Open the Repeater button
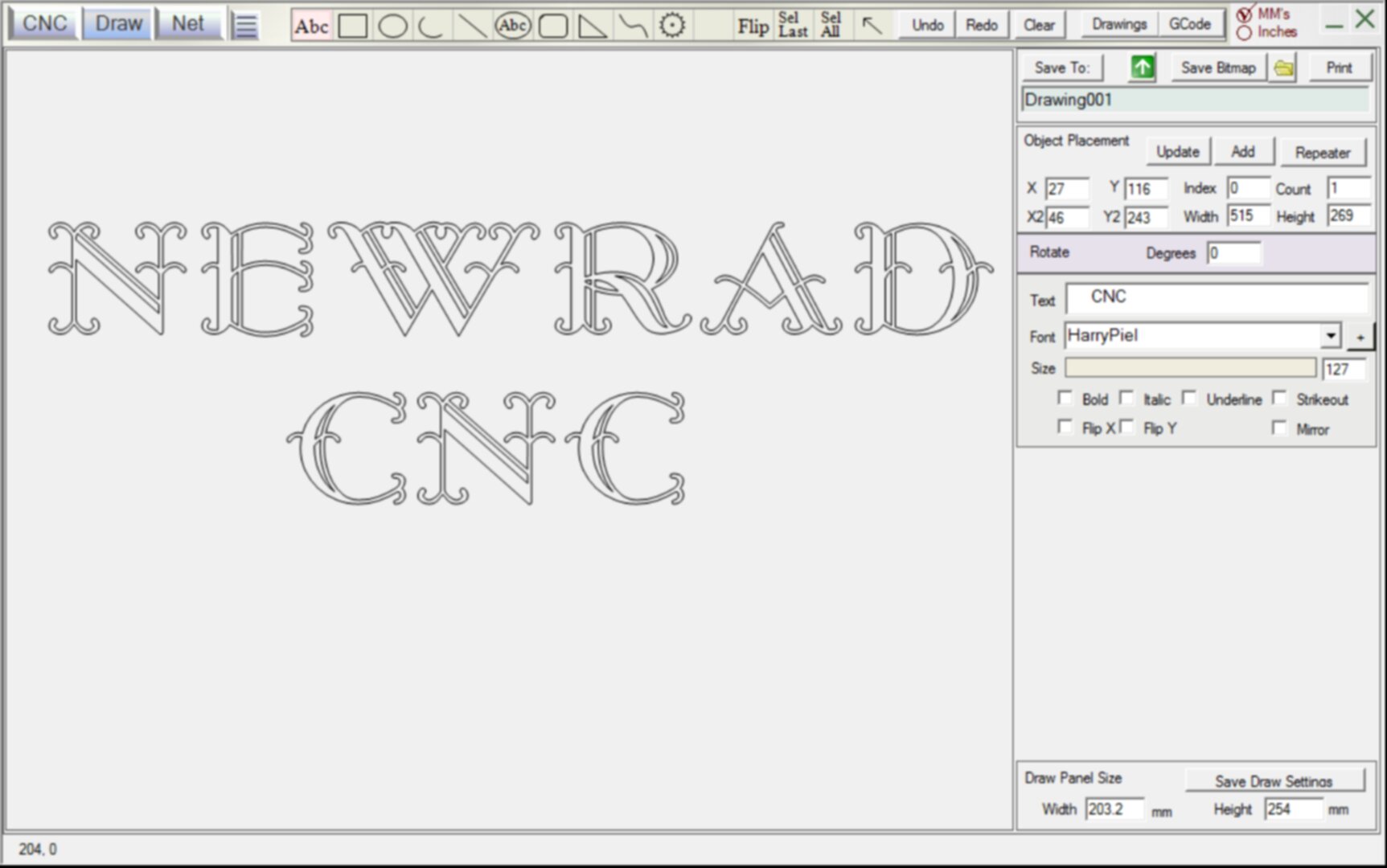This screenshot has width=1387, height=868. [x=1323, y=153]
